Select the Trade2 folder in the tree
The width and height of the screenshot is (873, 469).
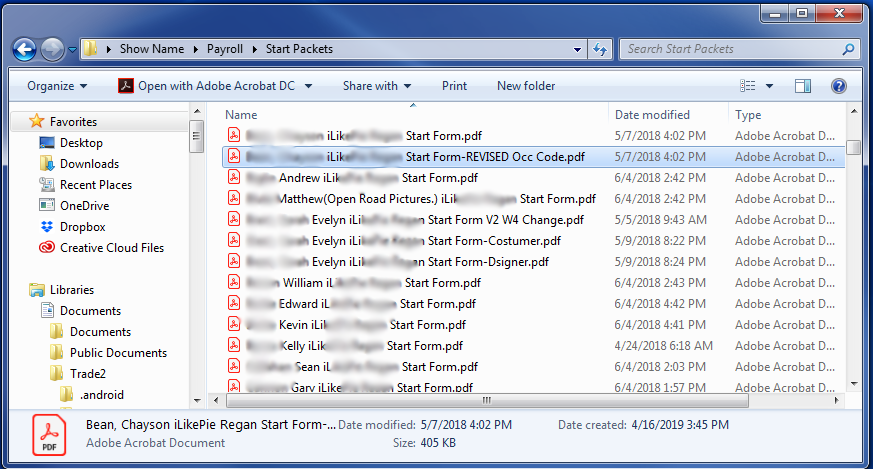(x=87, y=374)
